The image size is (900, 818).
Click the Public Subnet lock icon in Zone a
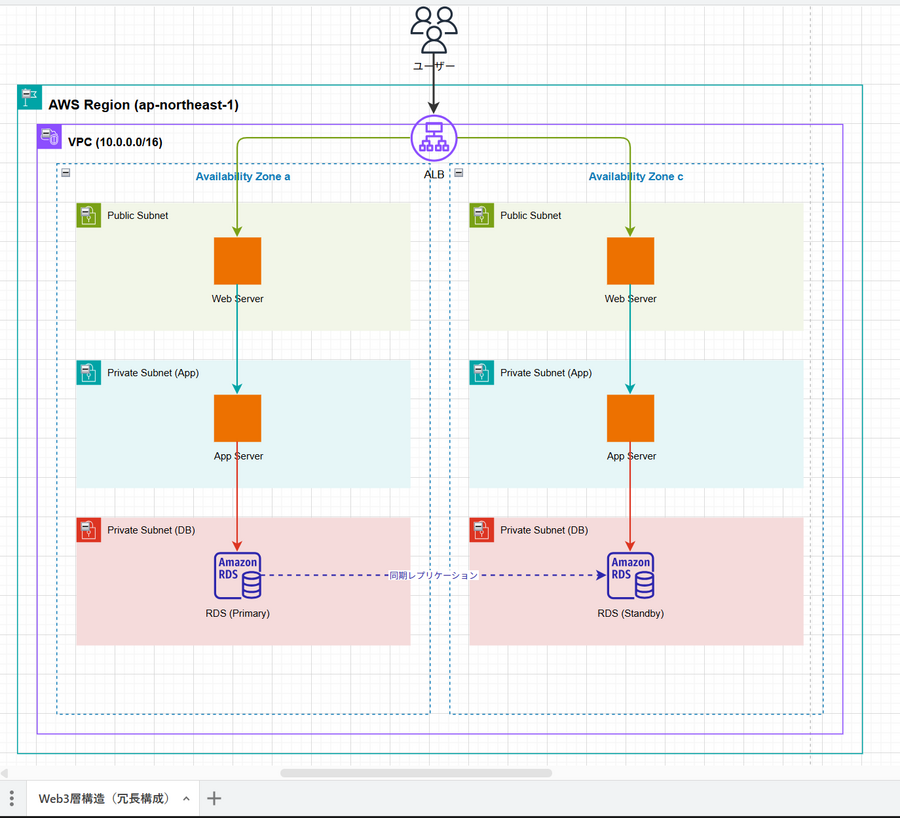[89, 215]
